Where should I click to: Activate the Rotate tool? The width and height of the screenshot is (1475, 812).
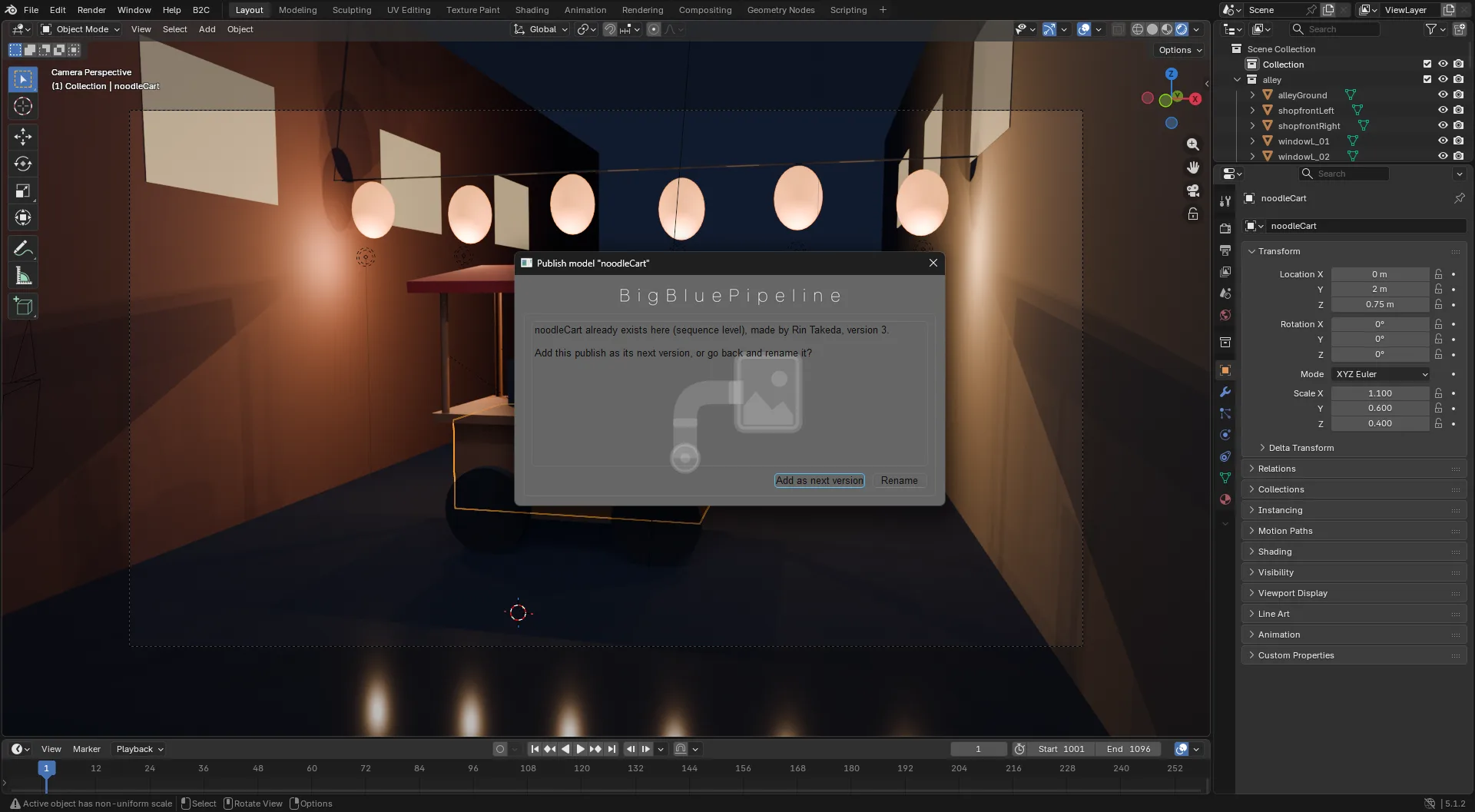pyautogui.click(x=23, y=164)
